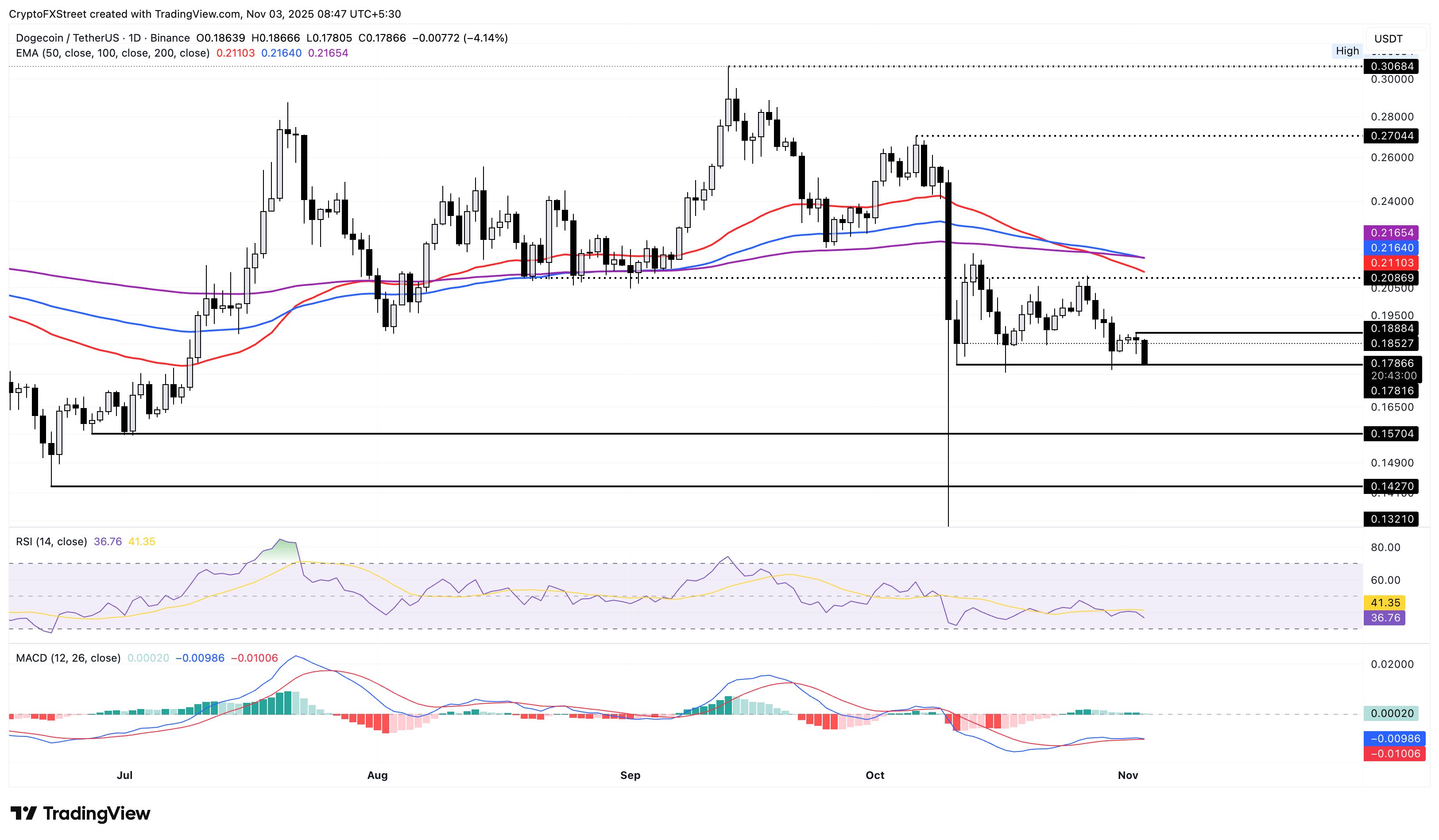Click the 0.27044 resistance level label

pyautogui.click(x=1392, y=136)
